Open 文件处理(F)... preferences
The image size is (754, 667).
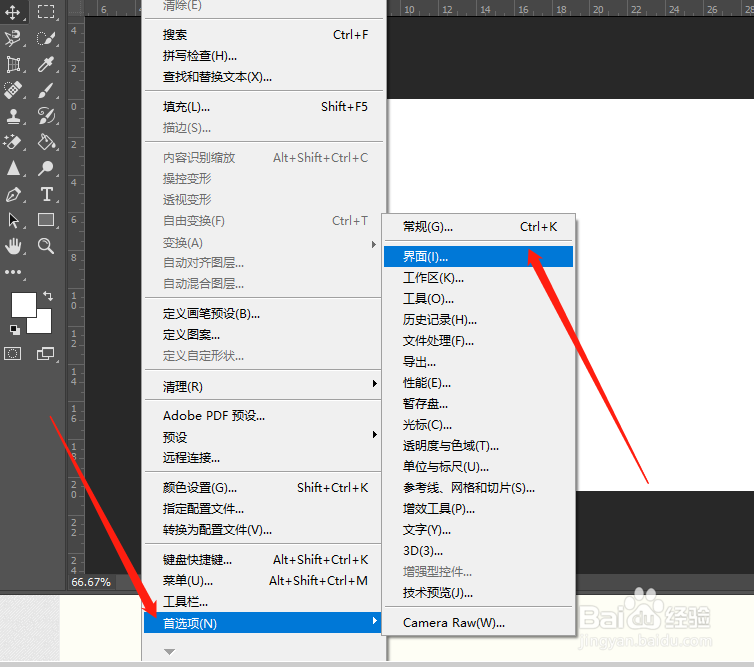tap(478, 341)
